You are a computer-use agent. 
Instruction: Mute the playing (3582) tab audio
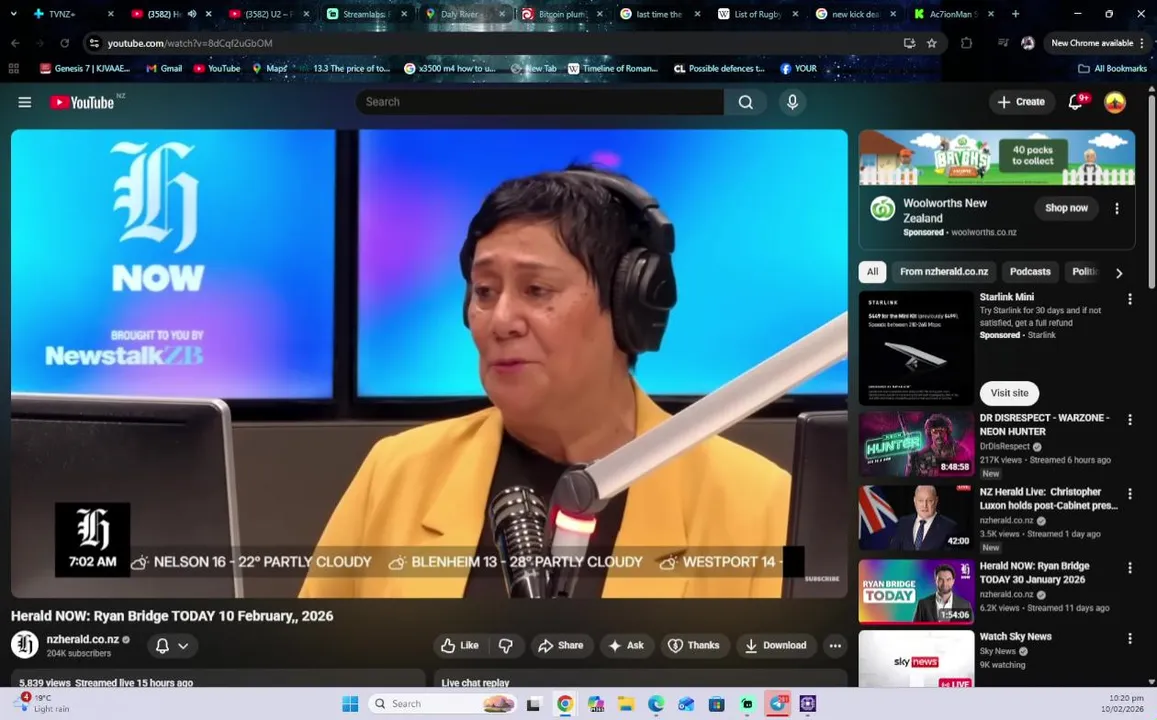(x=192, y=14)
